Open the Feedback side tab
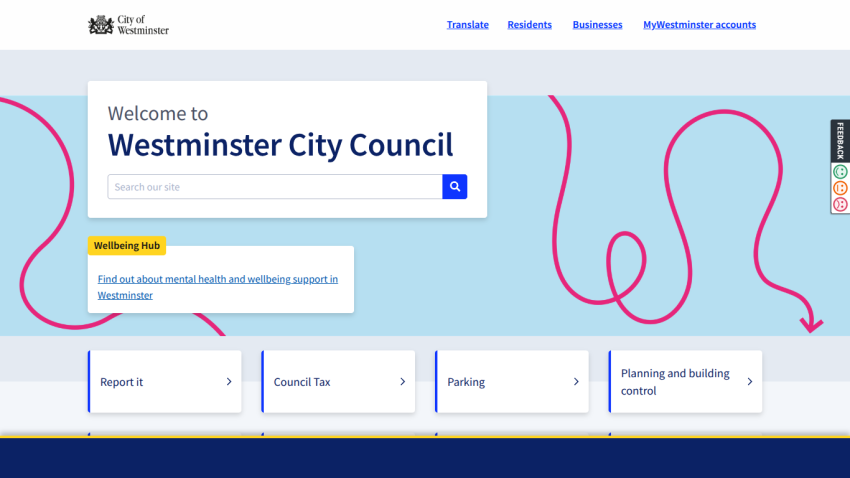The width and height of the screenshot is (850, 478). point(840,141)
